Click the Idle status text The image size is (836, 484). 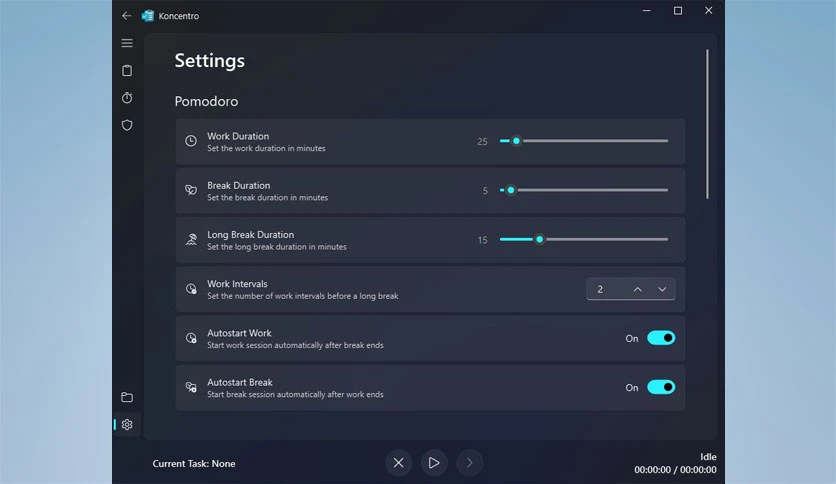coord(708,457)
